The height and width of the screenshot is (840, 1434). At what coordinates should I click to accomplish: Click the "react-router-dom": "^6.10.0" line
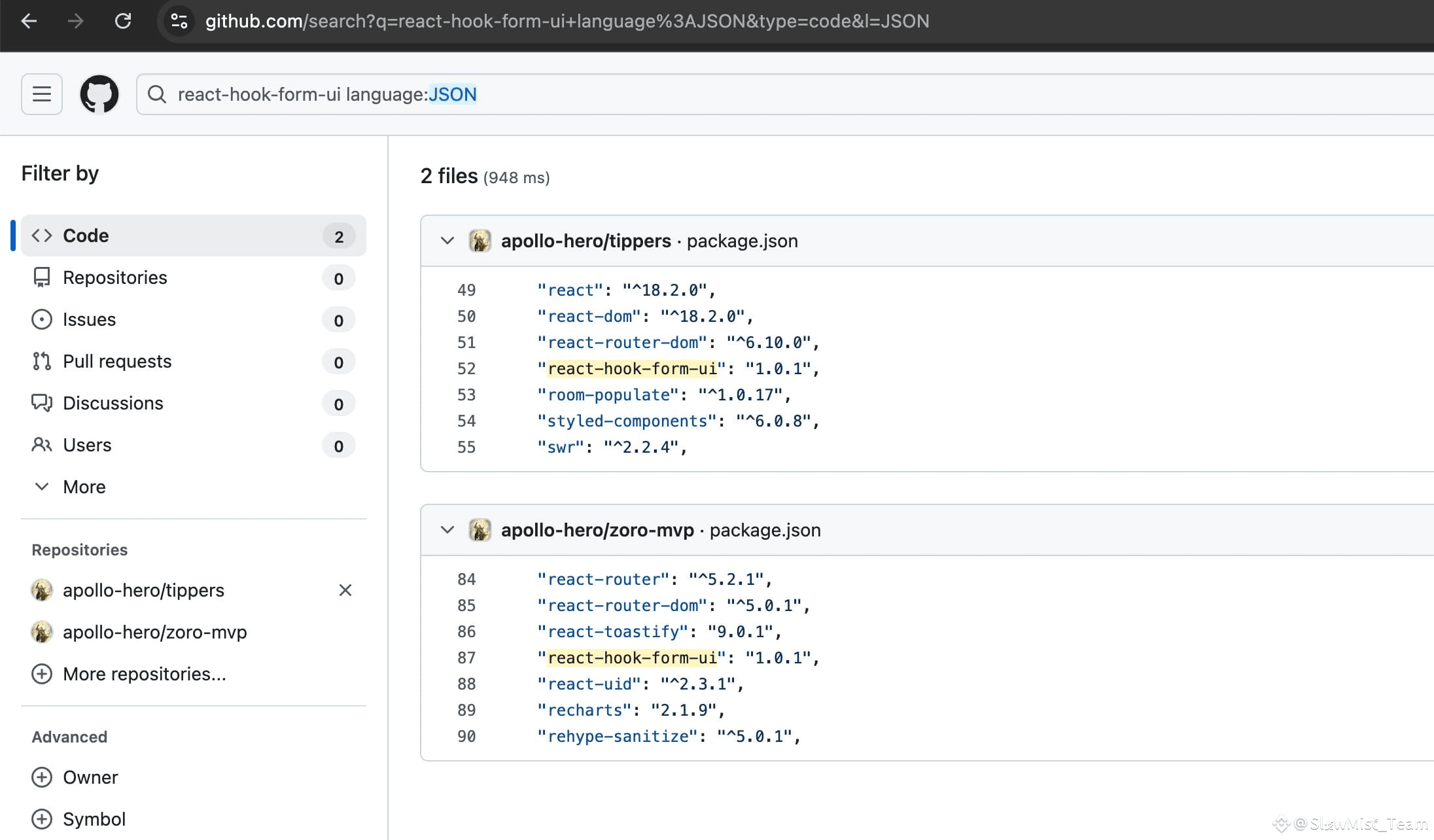tap(678, 343)
